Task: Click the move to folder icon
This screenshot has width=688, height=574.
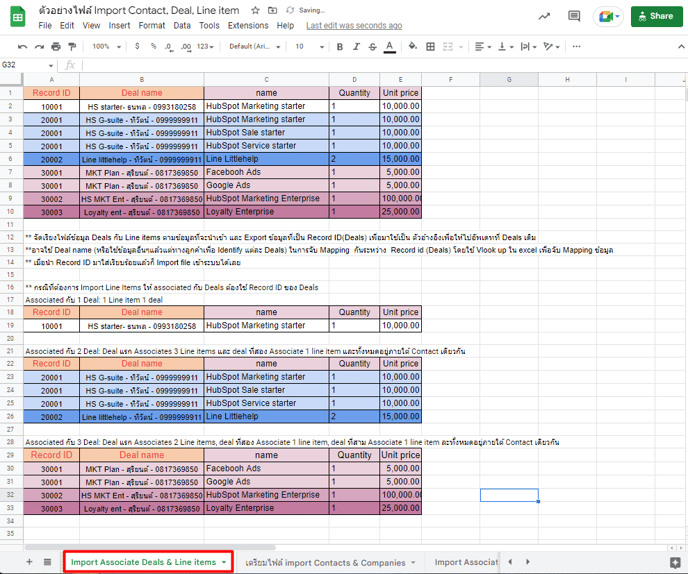Action: pyautogui.click(x=272, y=10)
